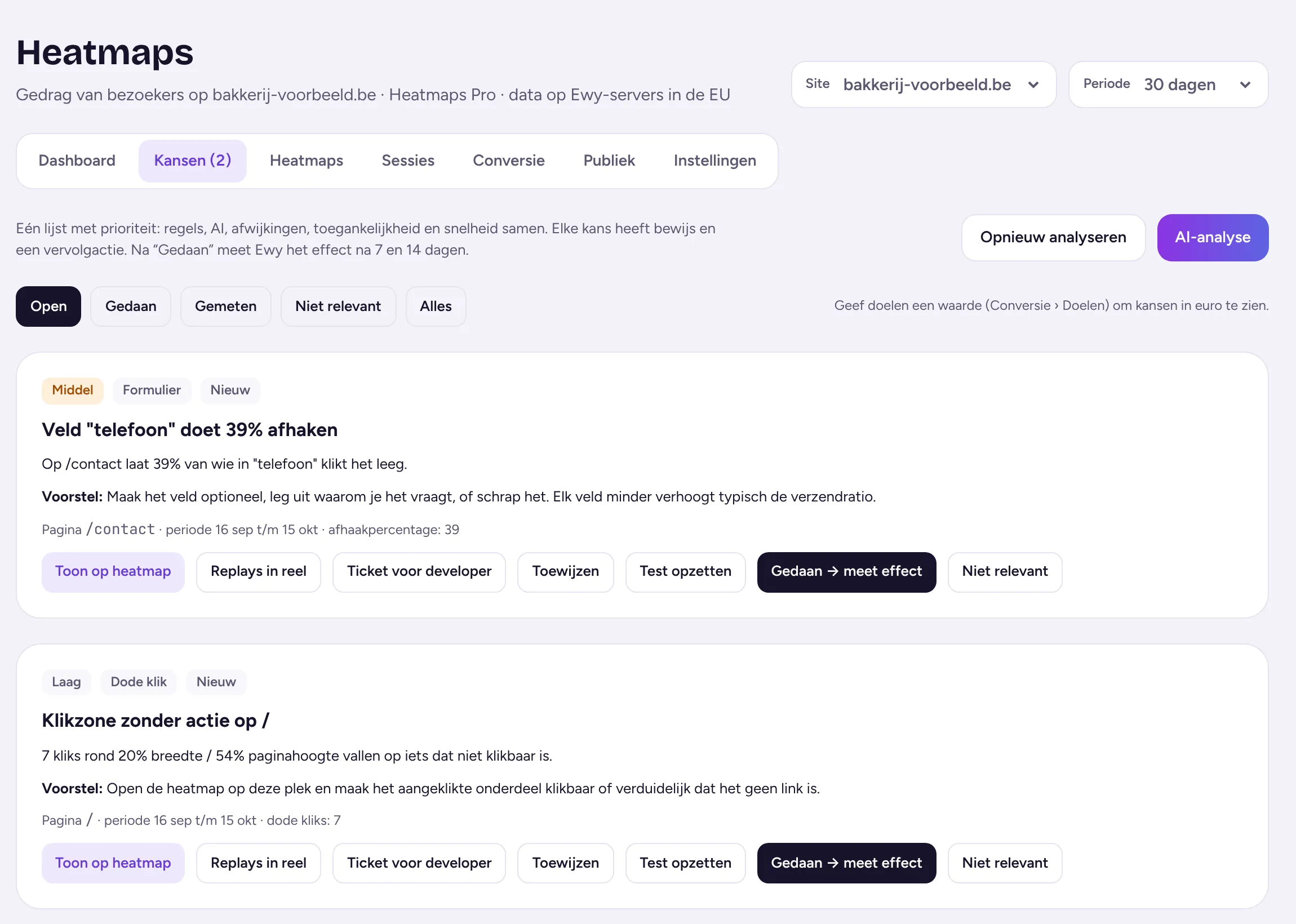Click the Nieuw tag on telefoon card
The width and height of the screenshot is (1296, 924).
pyautogui.click(x=230, y=390)
